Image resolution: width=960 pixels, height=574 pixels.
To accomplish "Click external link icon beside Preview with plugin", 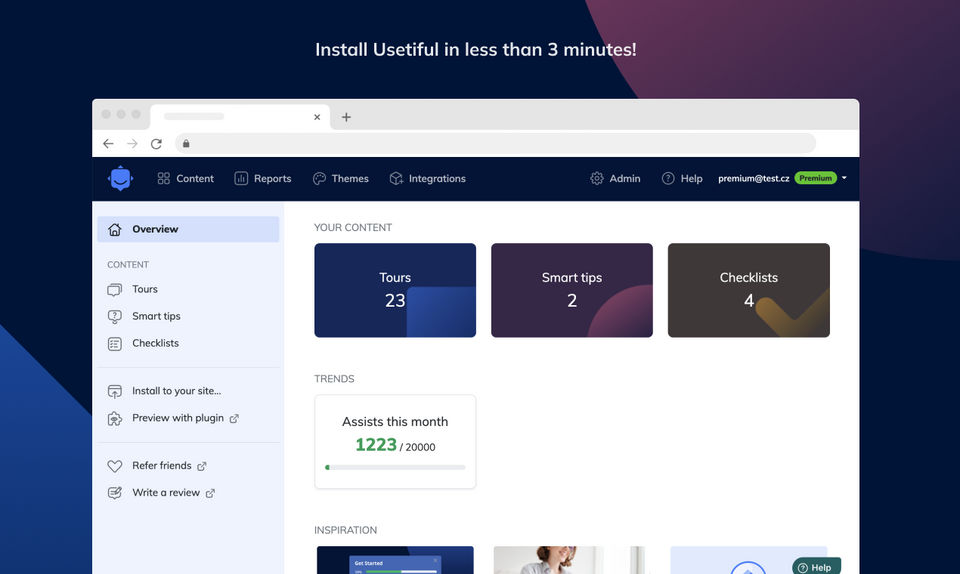I will coord(234,419).
